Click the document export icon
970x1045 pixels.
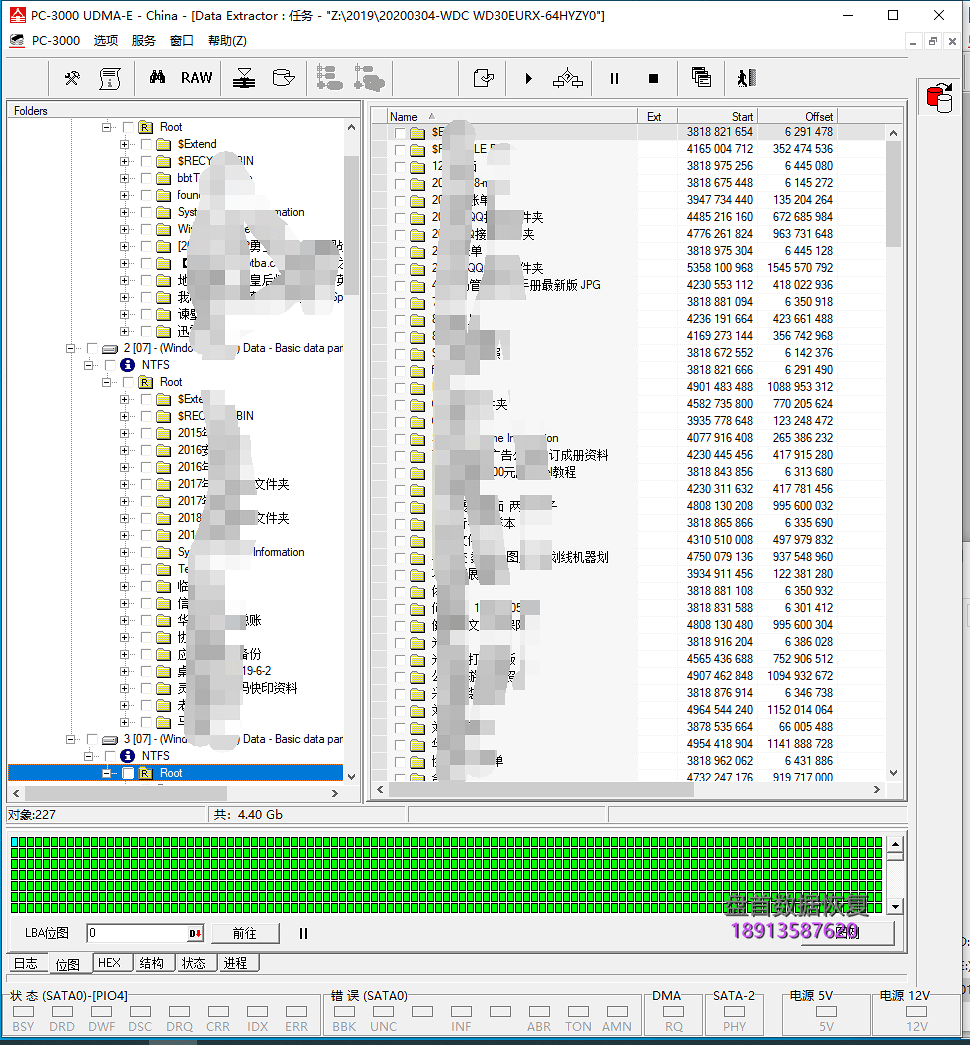point(483,78)
